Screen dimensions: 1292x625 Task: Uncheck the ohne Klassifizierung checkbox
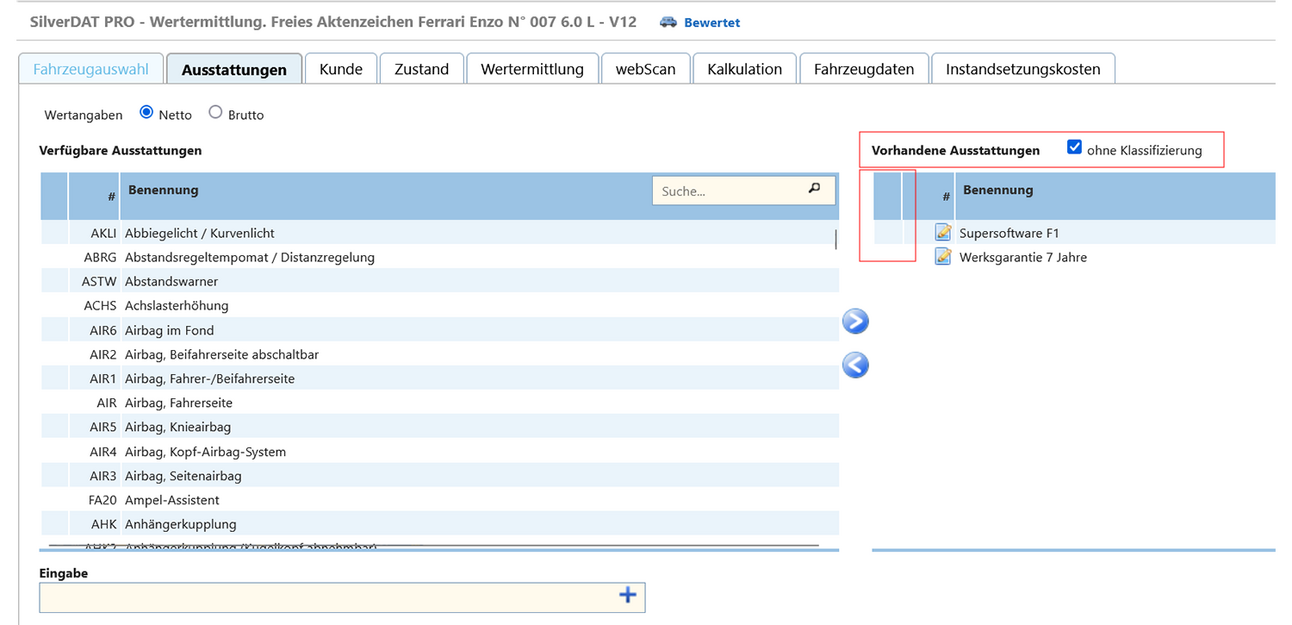click(x=1074, y=148)
